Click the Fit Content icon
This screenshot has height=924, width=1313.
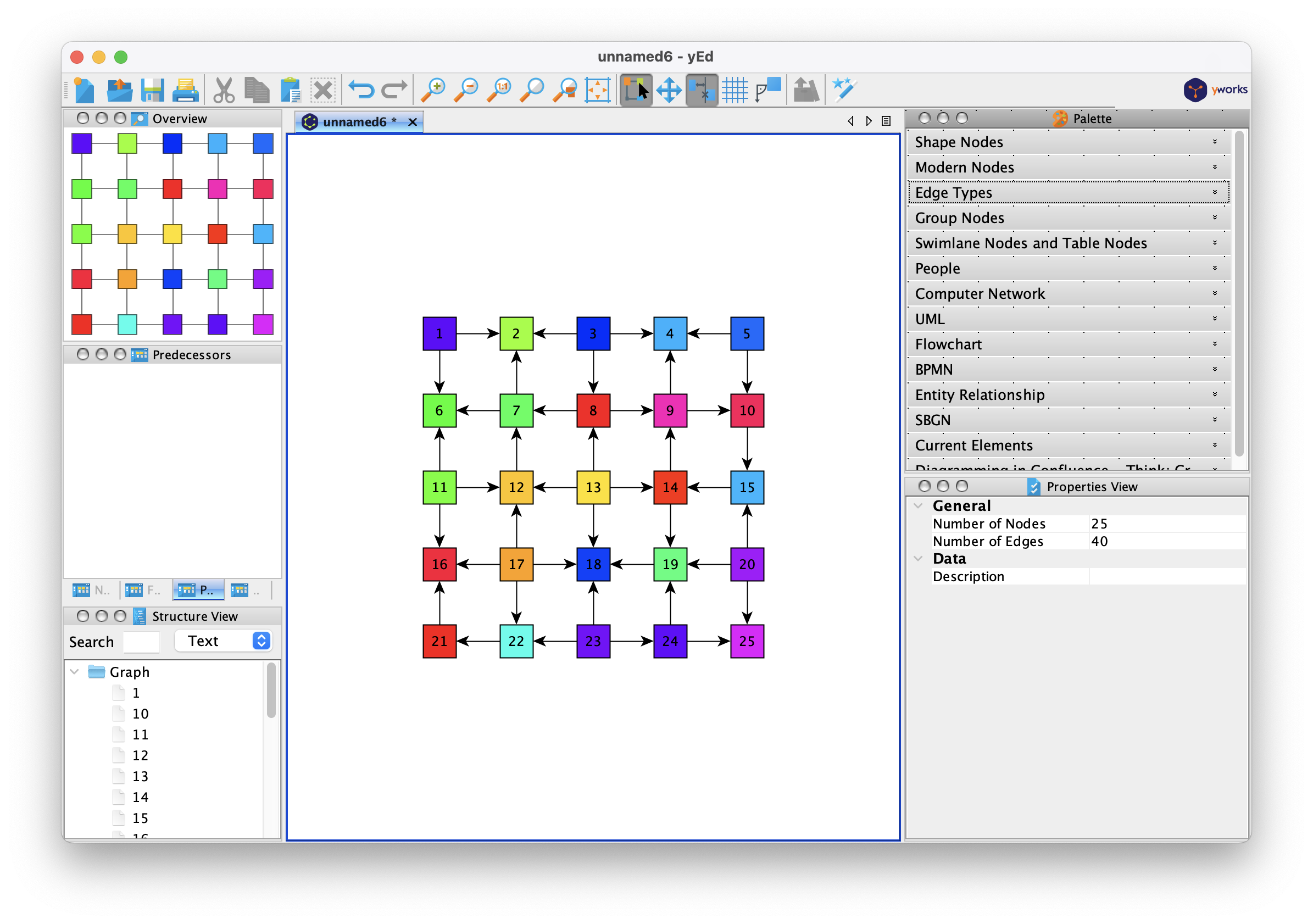[x=598, y=90]
